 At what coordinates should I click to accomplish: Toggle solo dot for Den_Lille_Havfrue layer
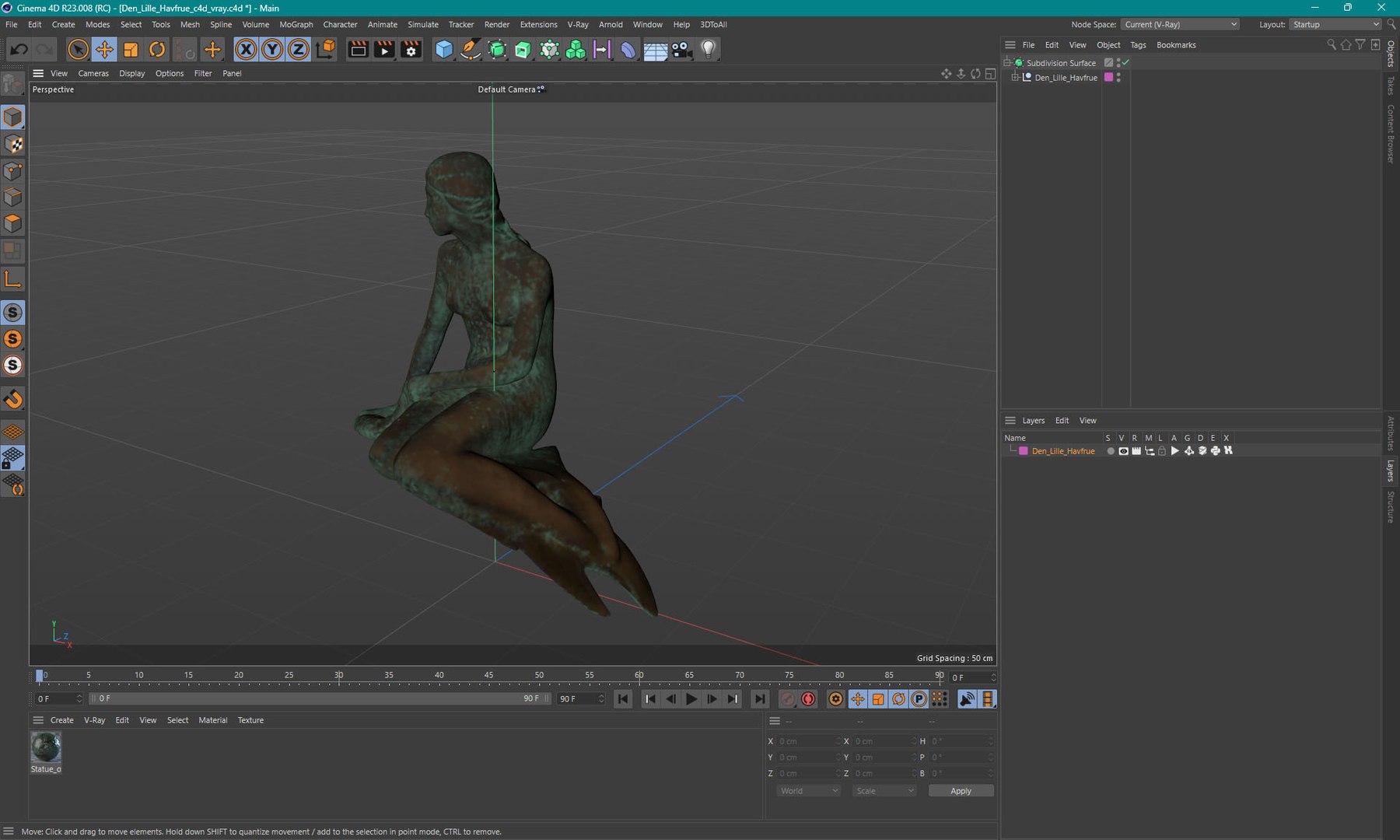[x=1110, y=451]
